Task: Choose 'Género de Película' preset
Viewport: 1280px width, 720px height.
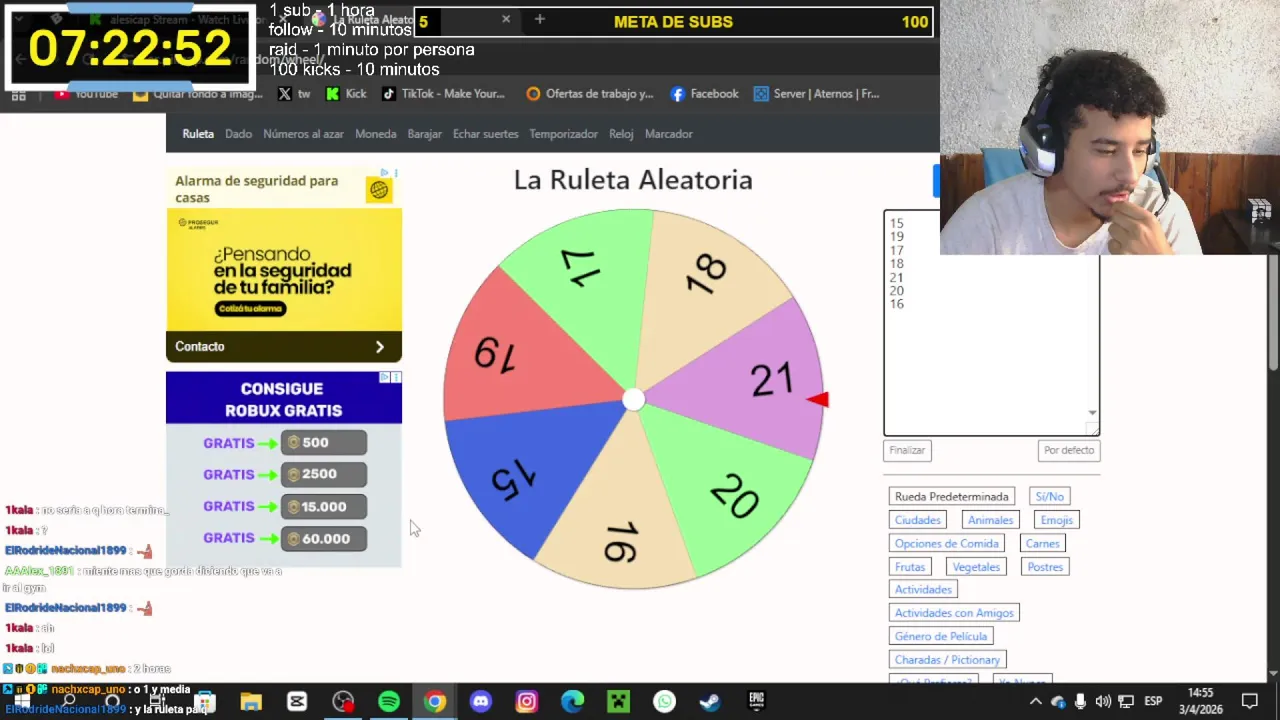Action: 941,636
